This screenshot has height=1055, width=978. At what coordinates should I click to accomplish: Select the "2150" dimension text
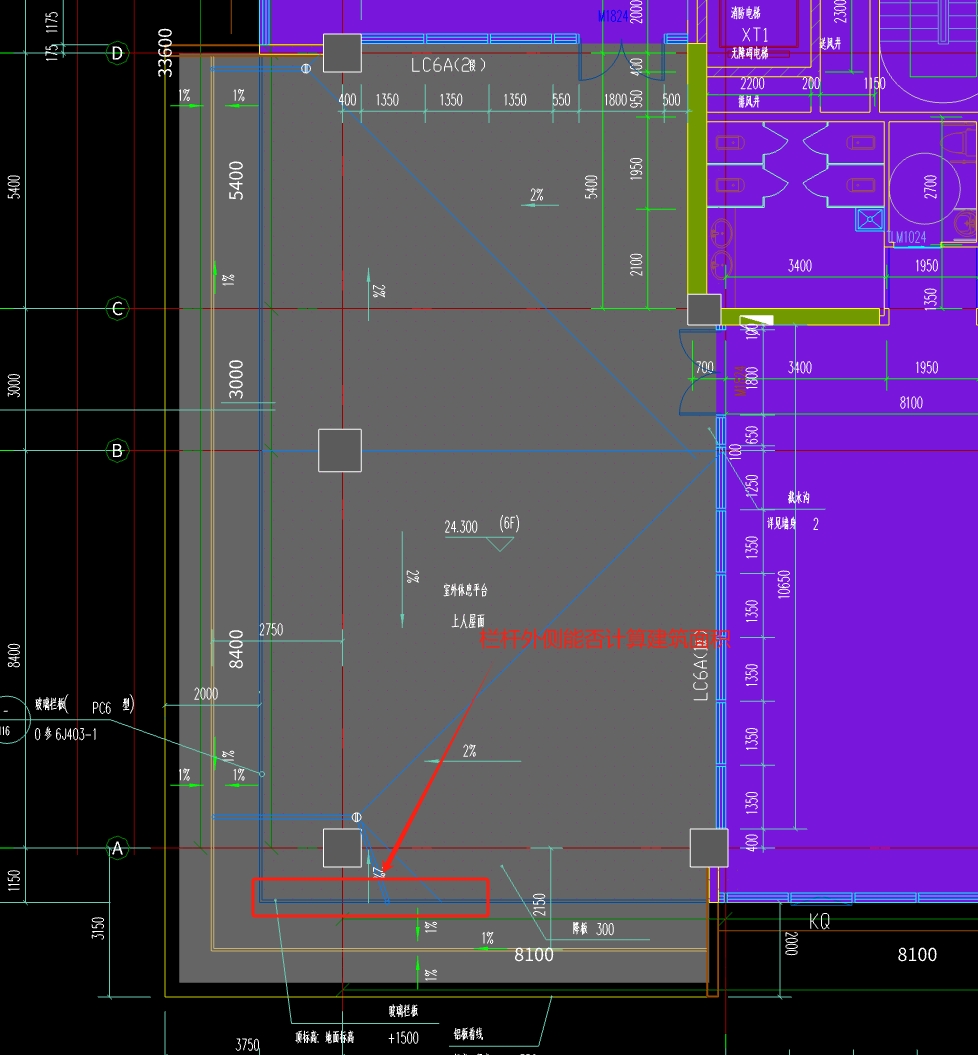[x=539, y=904]
